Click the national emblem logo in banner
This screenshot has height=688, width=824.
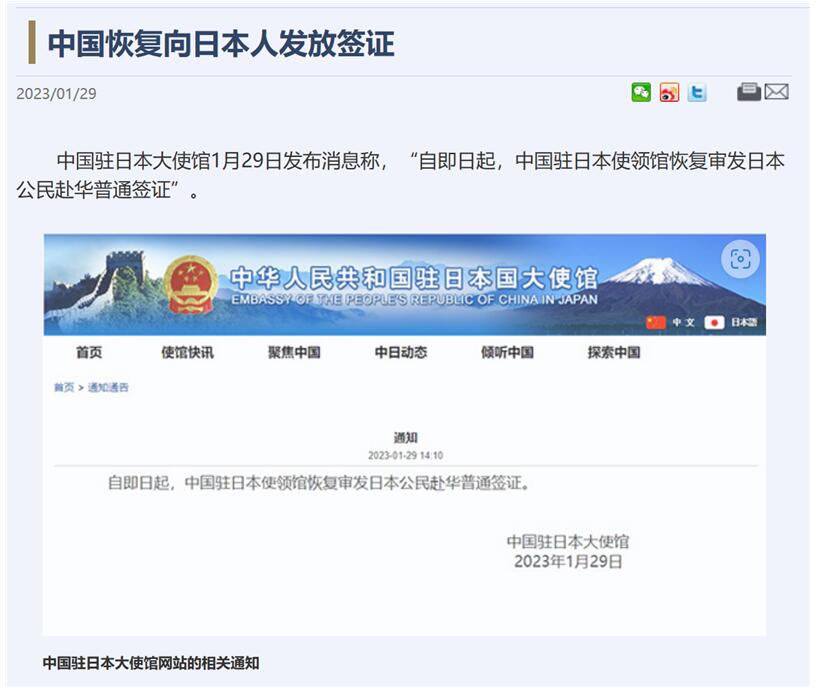190,285
